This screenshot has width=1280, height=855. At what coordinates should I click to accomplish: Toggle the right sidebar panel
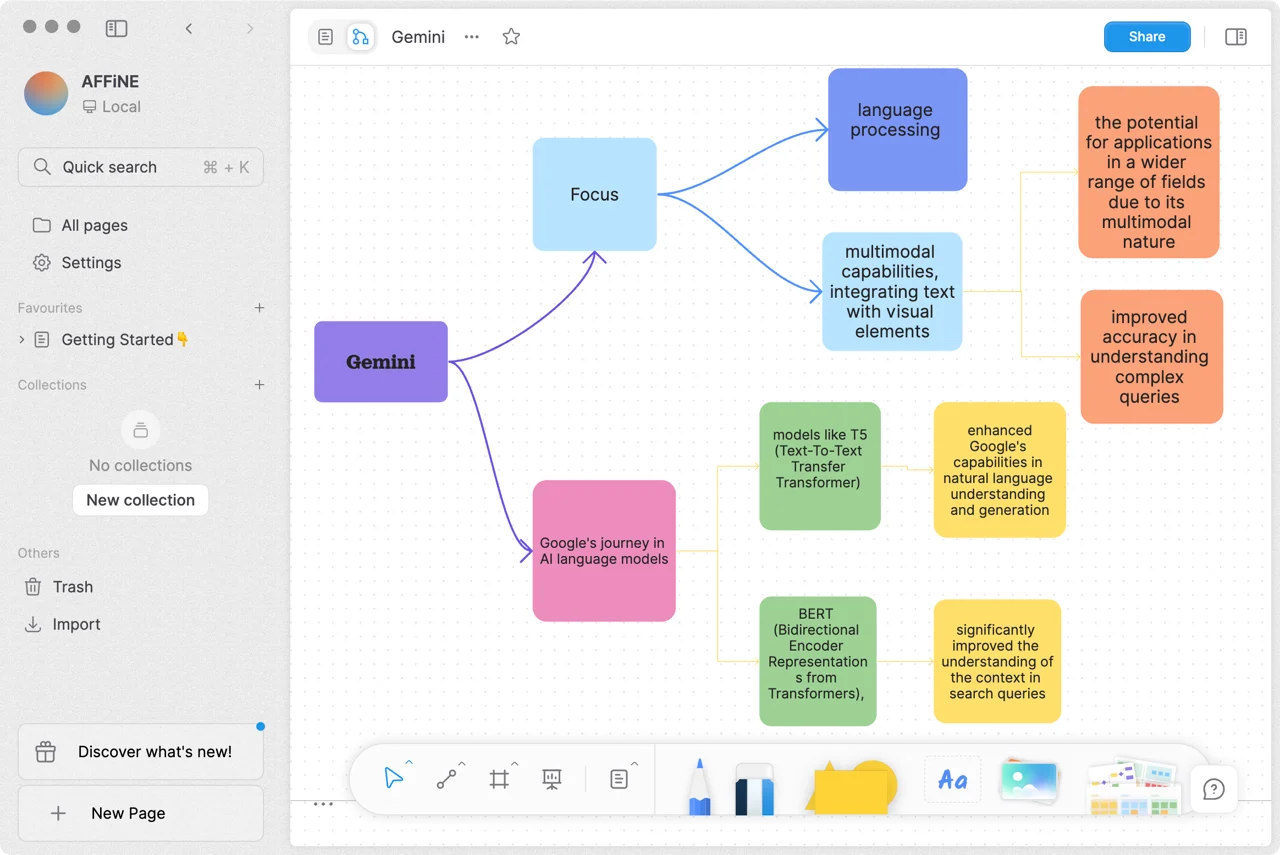(1236, 37)
